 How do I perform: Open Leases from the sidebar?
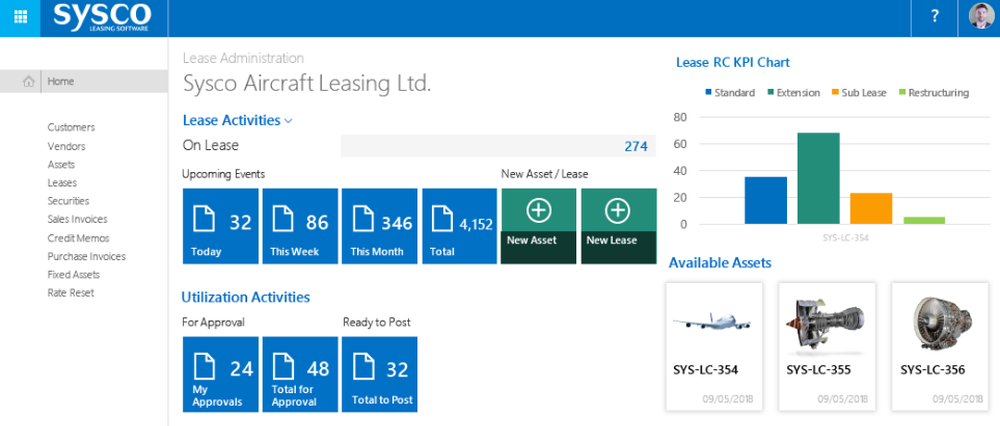point(62,182)
